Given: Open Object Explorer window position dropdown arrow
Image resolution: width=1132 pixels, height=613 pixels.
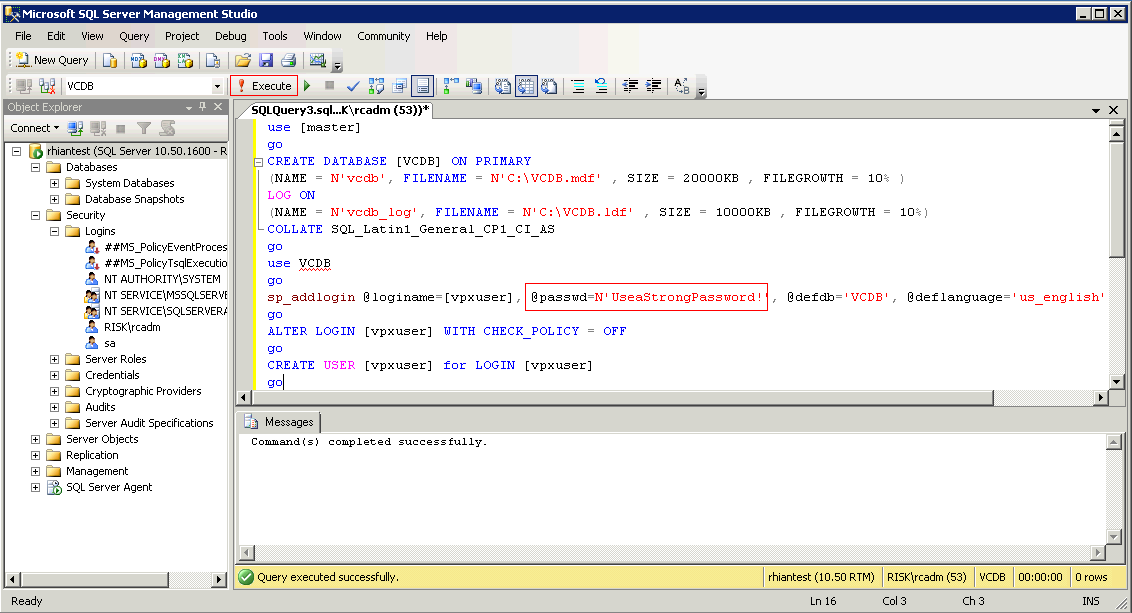Looking at the screenshot, I should (188, 108).
